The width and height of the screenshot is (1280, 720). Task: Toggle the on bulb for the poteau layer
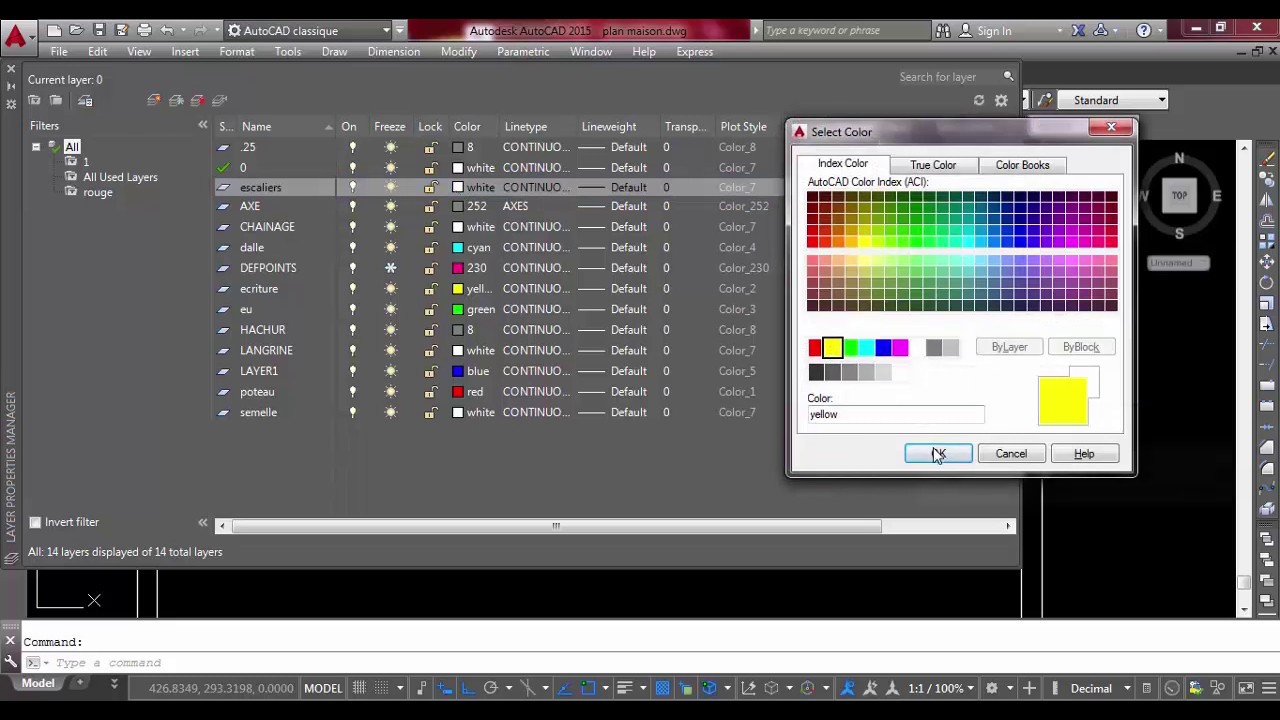pyautogui.click(x=352, y=392)
